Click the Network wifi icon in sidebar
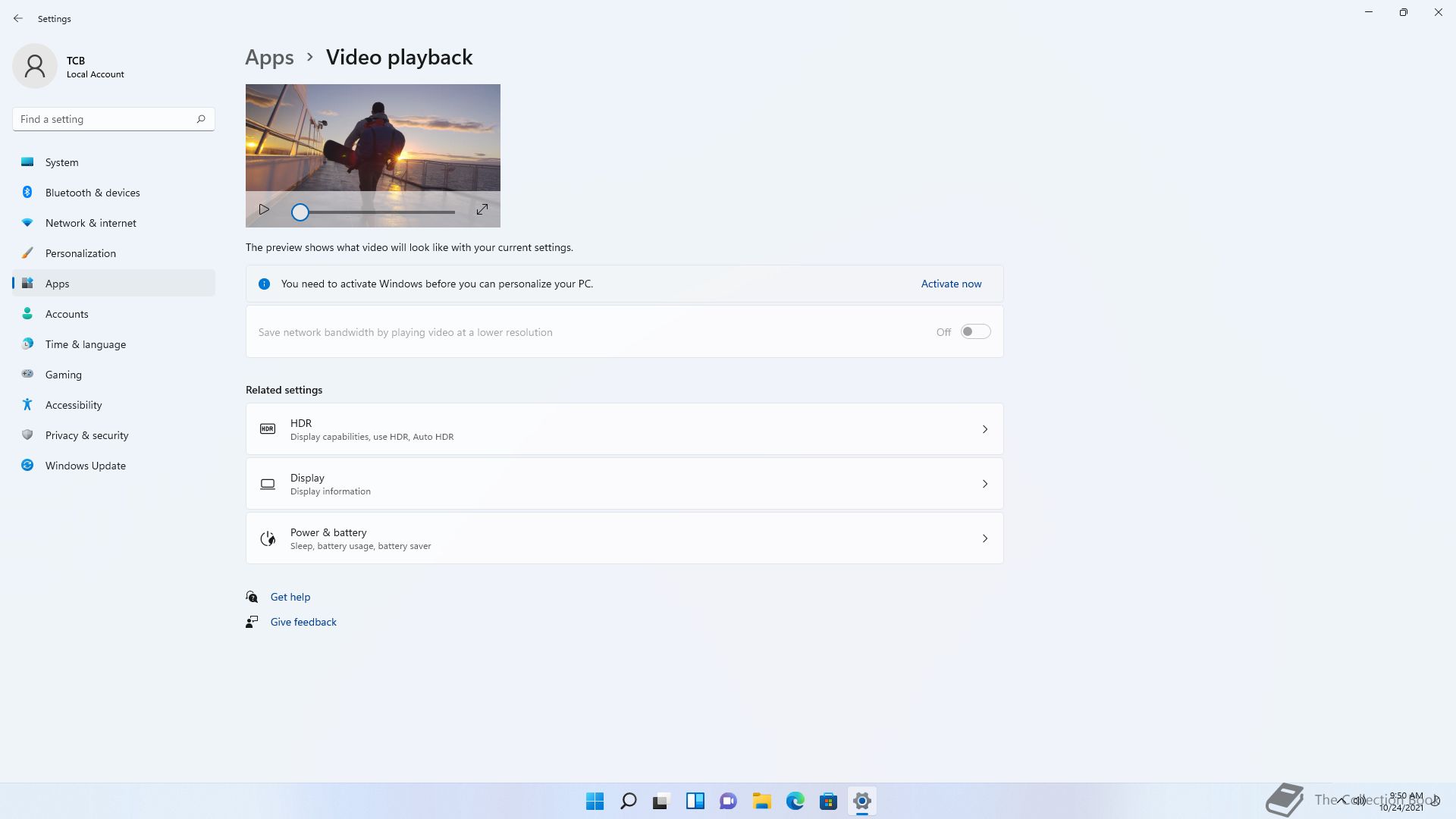 27,222
